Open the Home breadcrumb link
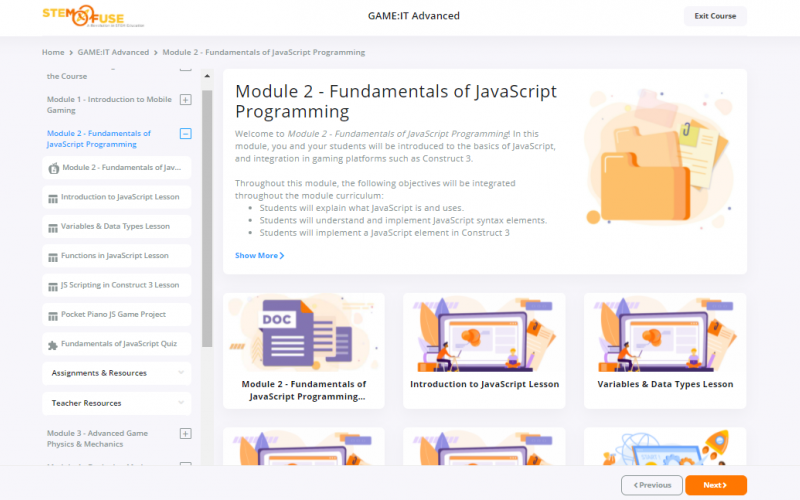Image resolution: width=800 pixels, height=500 pixels. point(53,52)
